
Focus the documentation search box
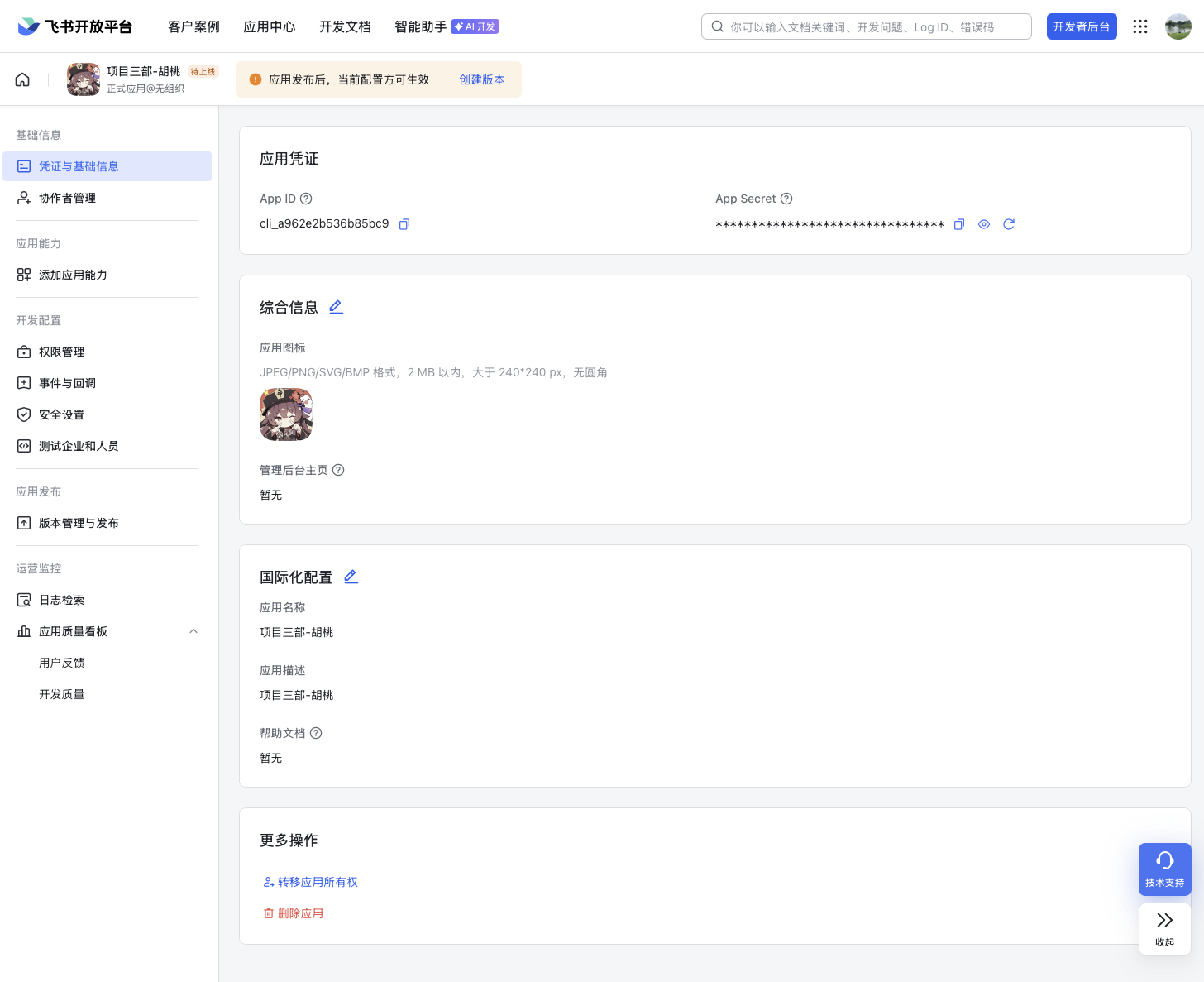[x=868, y=26]
